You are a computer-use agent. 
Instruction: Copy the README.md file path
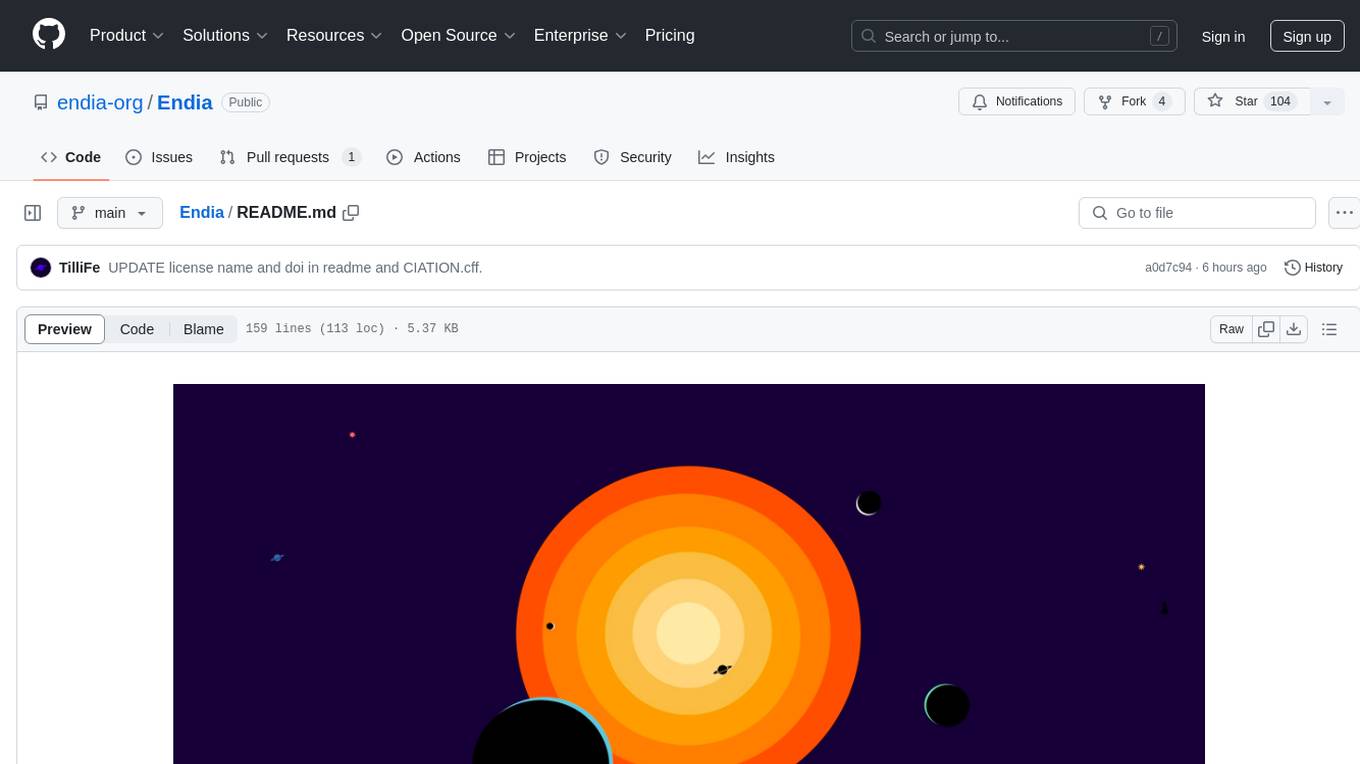pyautogui.click(x=351, y=213)
